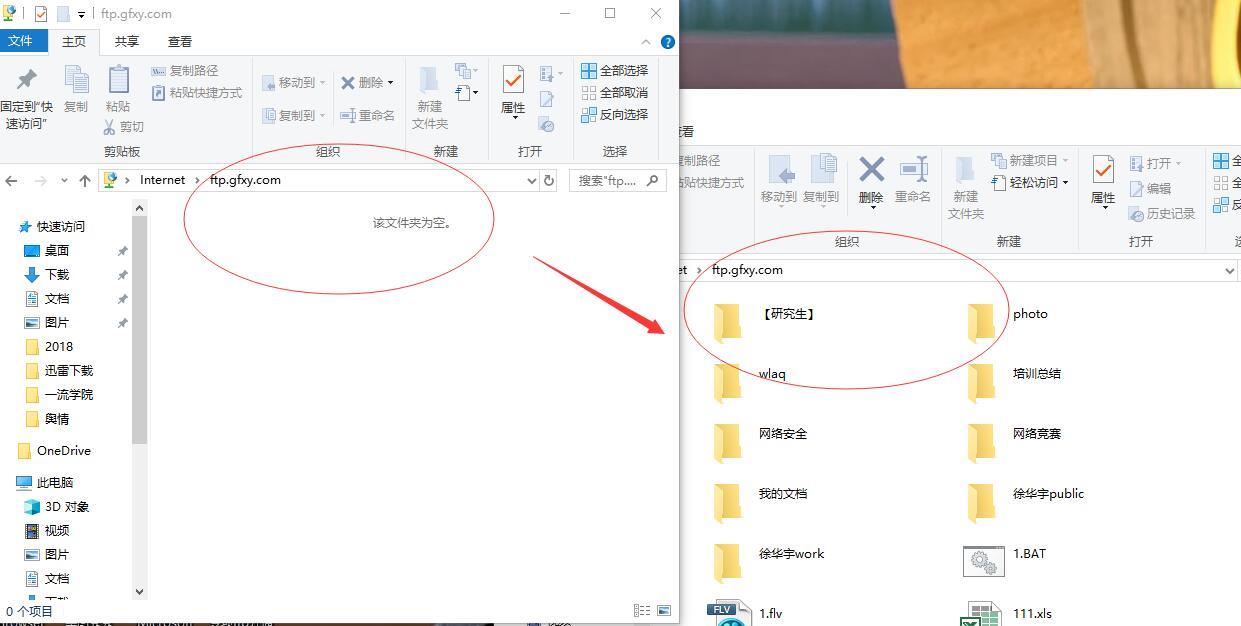The width and height of the screenshot is (1241, 626).
Task: Select OneDrive in the navigation pane
Action: [63, 451]
